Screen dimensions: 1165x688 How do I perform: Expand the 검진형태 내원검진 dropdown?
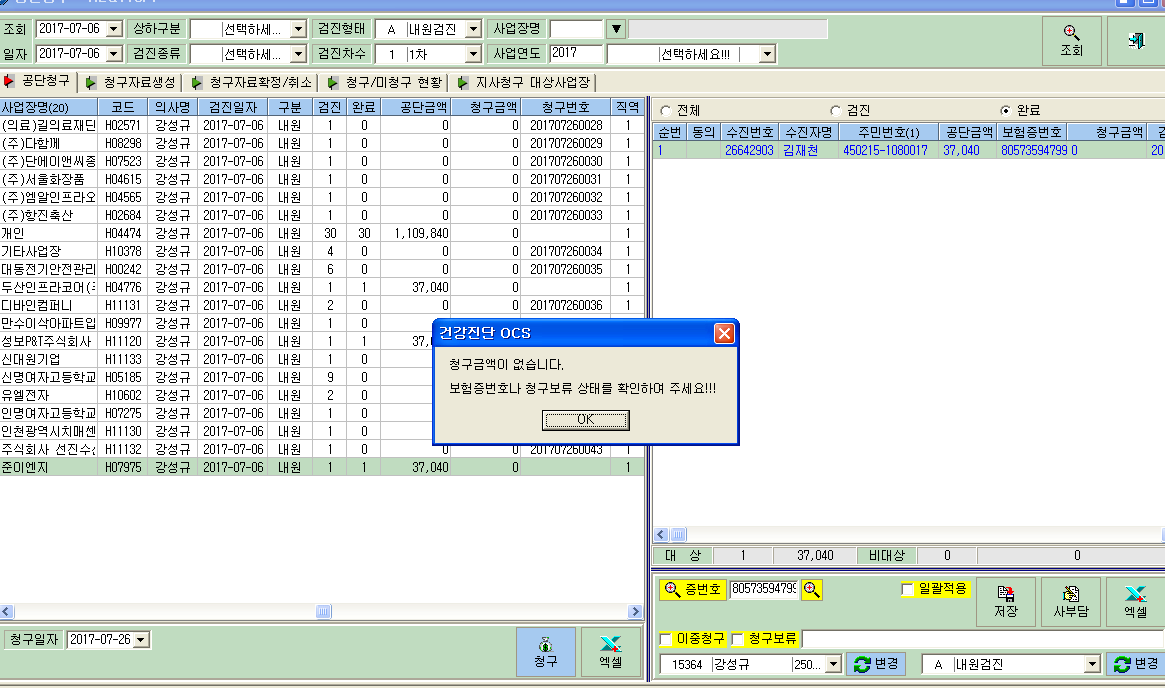(x=473, y=29)
